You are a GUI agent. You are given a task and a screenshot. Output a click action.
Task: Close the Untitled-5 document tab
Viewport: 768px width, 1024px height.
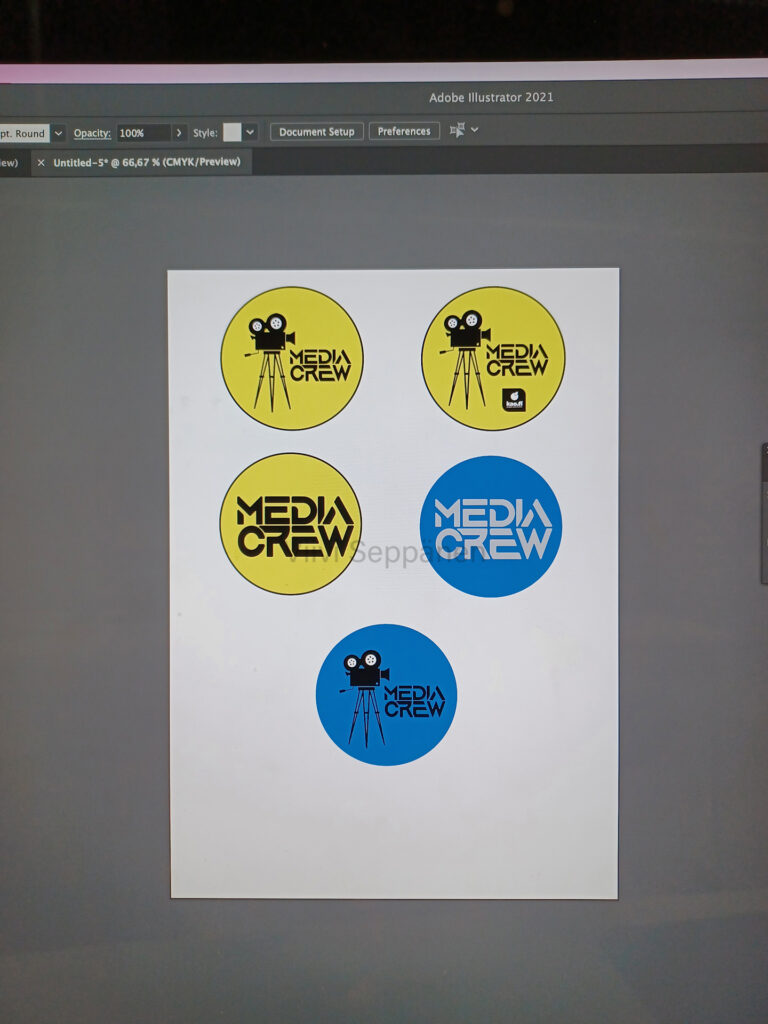point(41,162)
